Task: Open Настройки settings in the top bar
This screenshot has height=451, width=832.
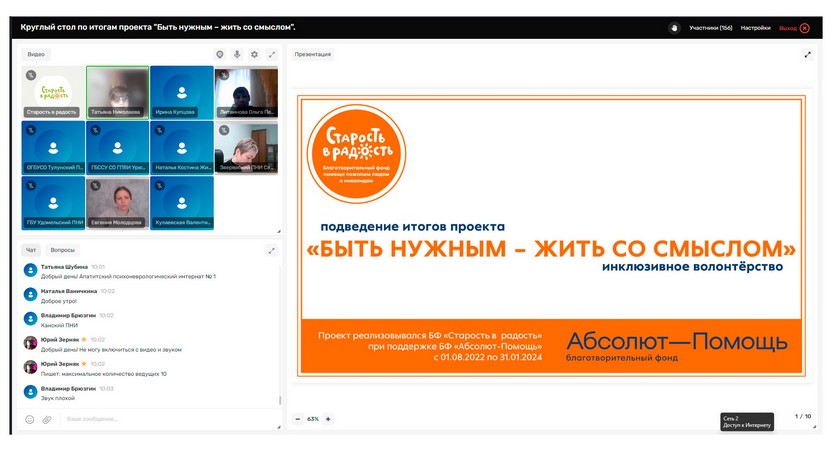Action: coord(756,28)
